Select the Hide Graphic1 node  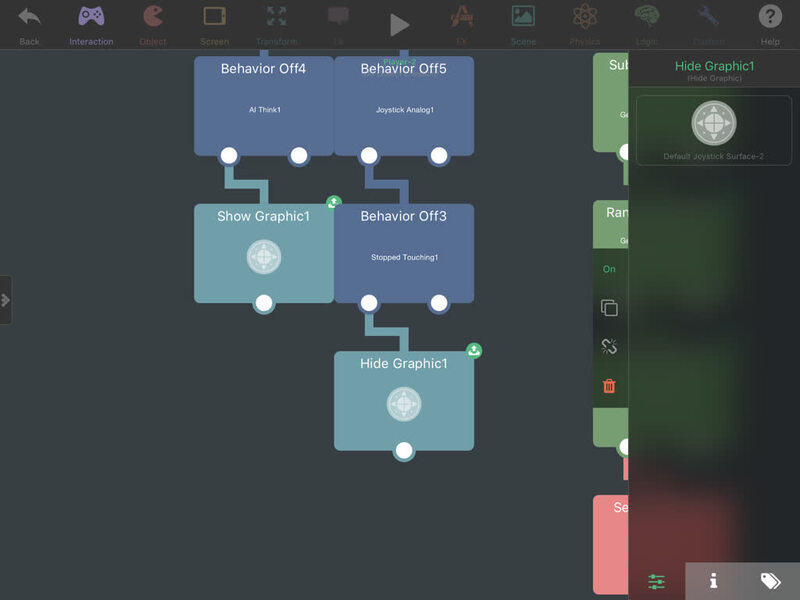404,401
